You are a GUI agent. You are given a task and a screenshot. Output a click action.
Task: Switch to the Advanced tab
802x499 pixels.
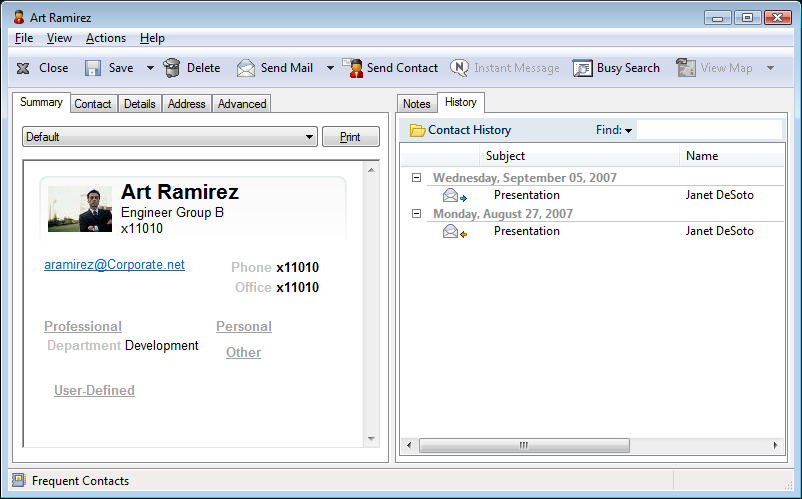click(x=242, y=104)
